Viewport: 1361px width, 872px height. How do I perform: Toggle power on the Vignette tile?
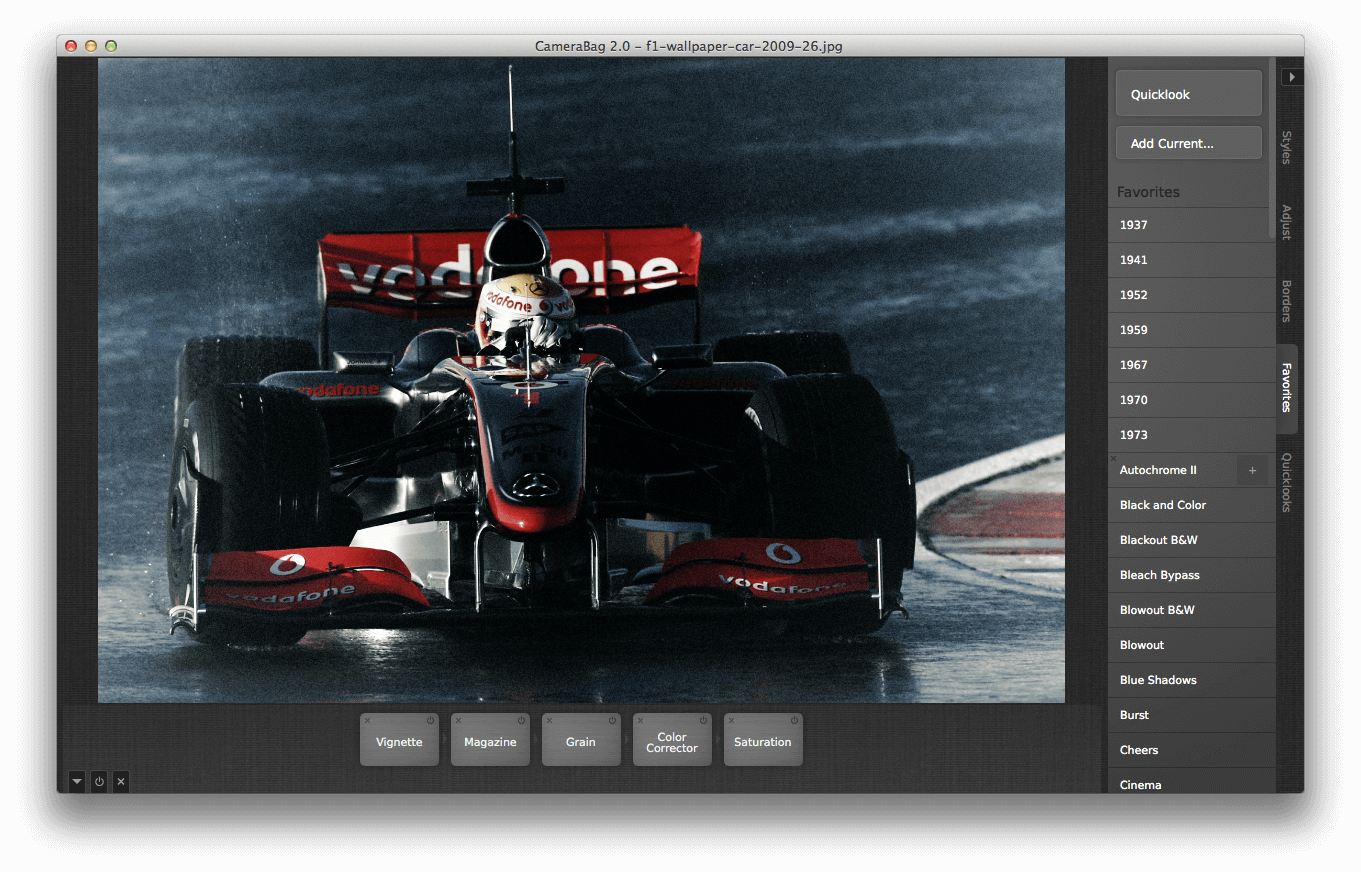[x=431, y=721]
